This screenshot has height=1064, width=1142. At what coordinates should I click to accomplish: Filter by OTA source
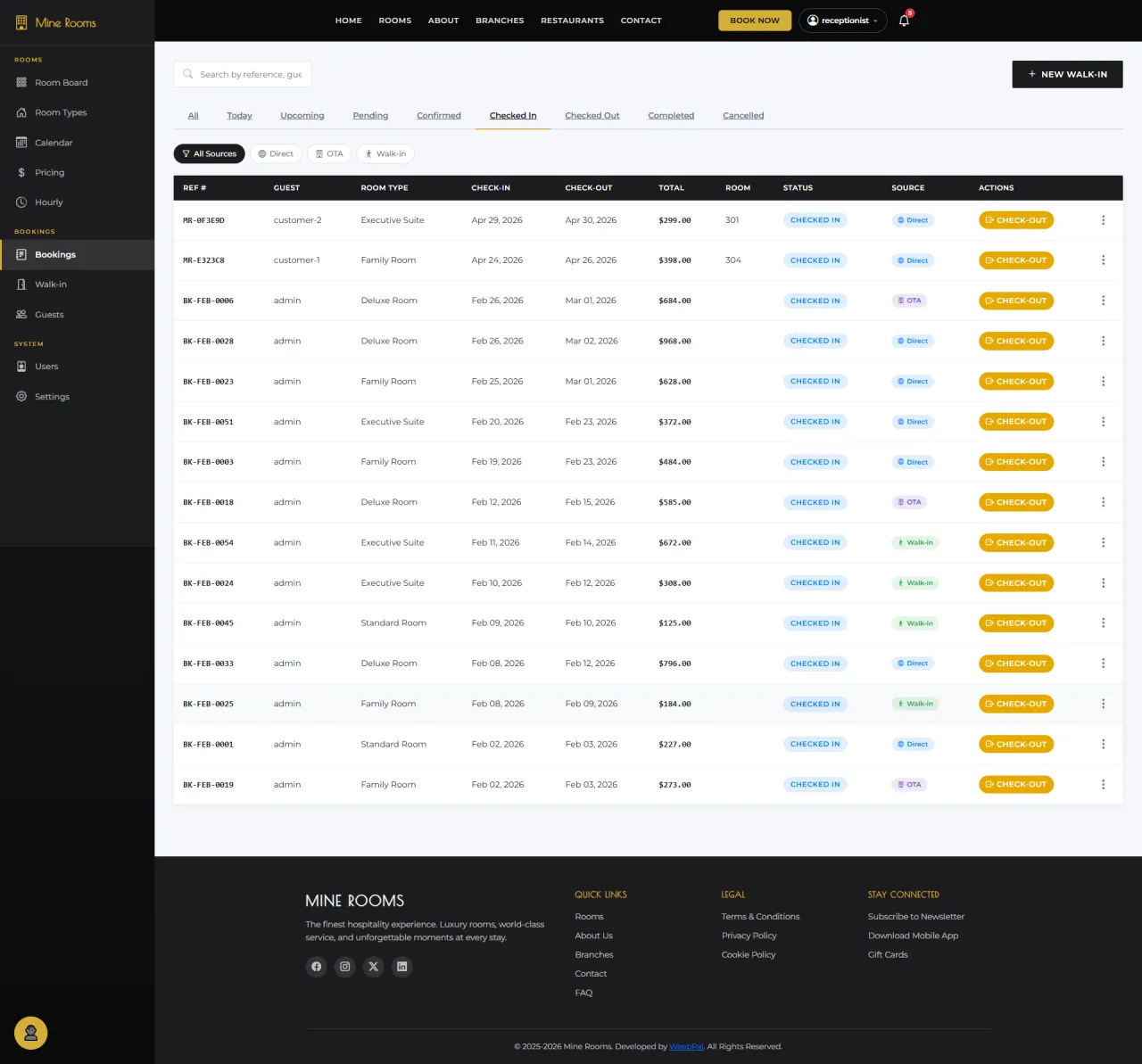pyautogui.click(x=329, y=153)
